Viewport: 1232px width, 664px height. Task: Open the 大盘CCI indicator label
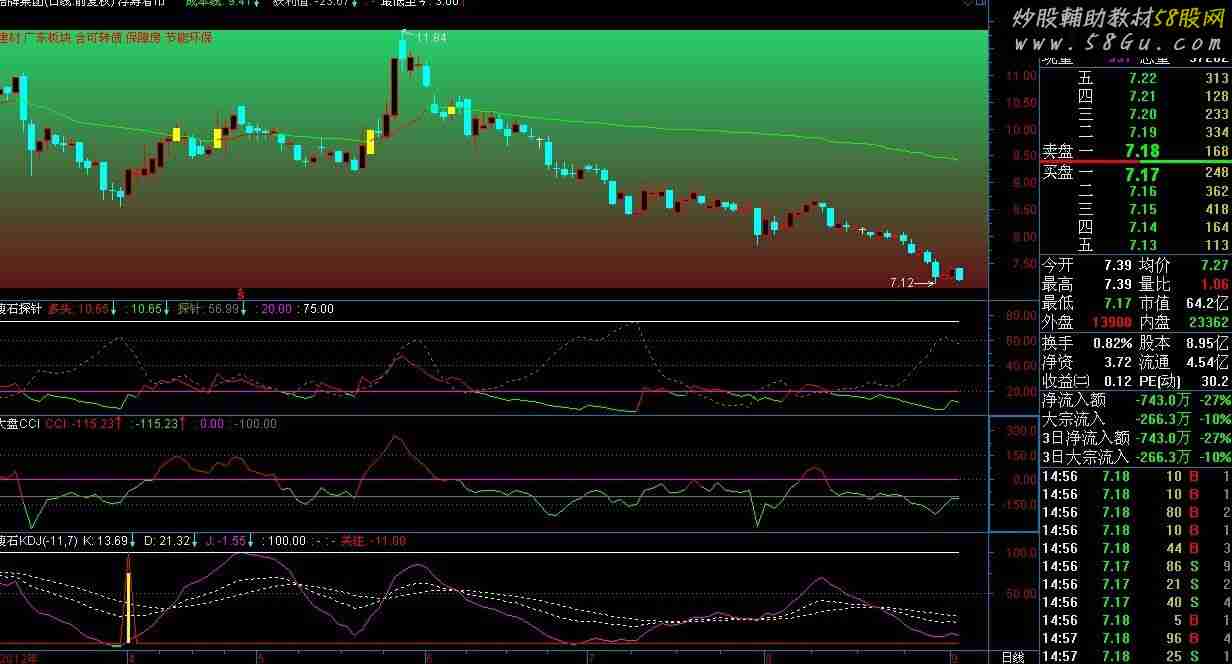[x=19, y=424]
